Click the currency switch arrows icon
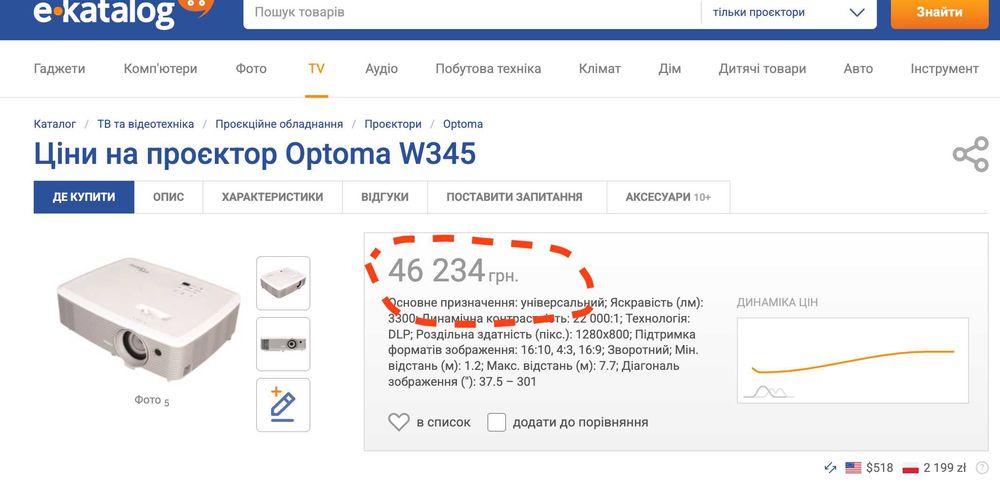Image resolution: width=1000 pixels, height=486 pixels. click(x=830, y=468)
